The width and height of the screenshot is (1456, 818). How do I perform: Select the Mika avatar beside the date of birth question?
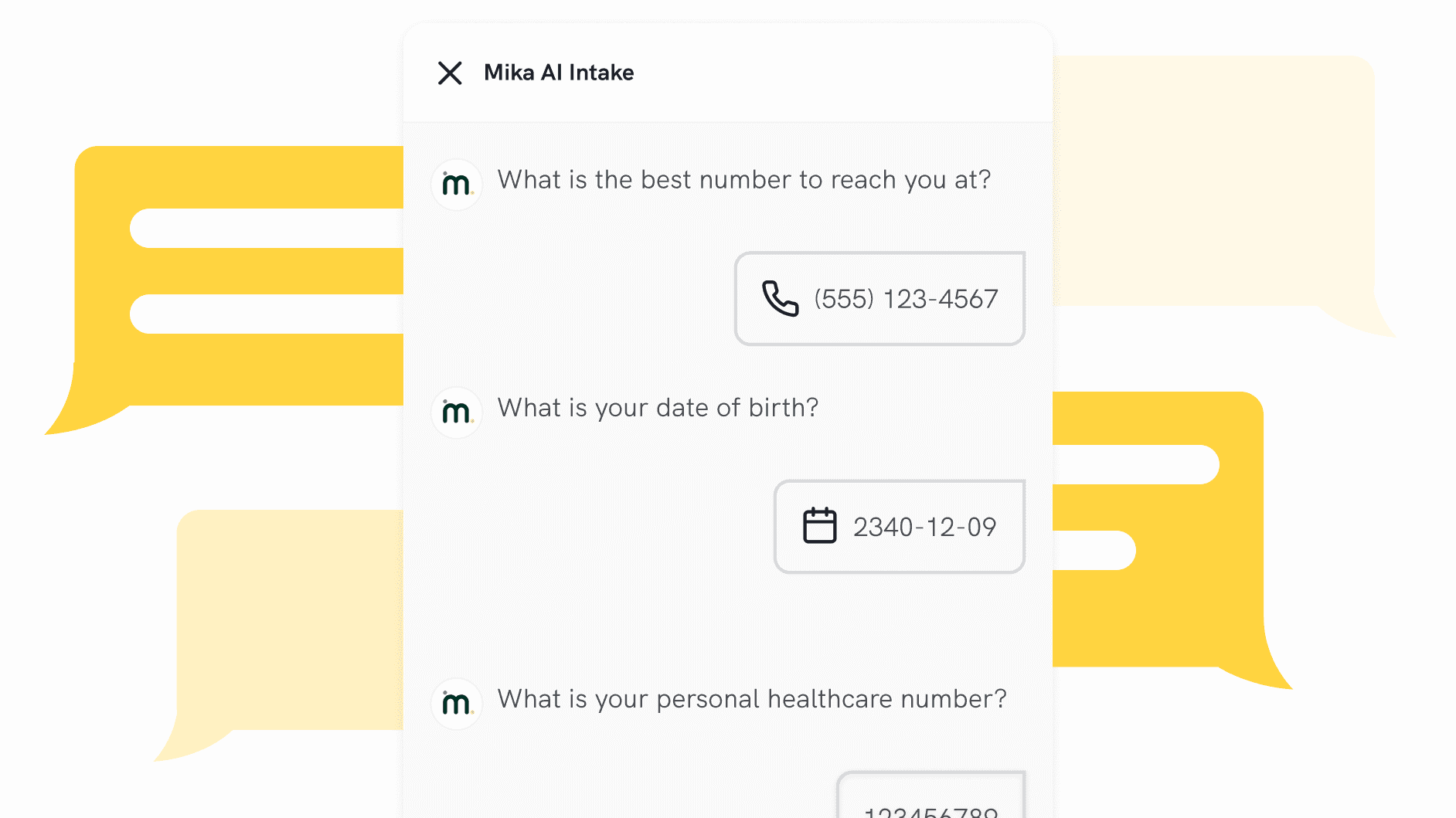[456, 412]
